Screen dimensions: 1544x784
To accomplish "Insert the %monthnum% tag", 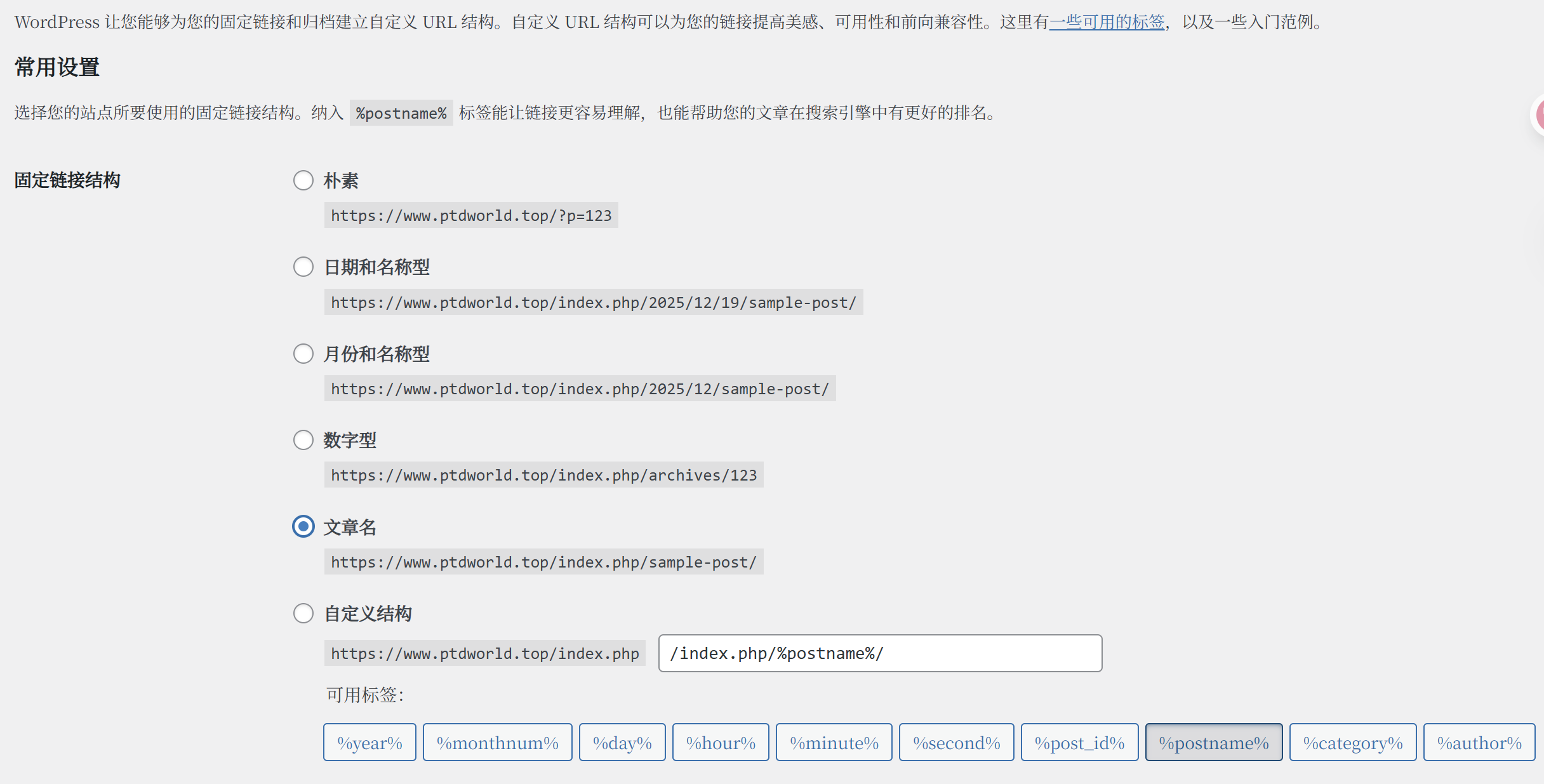I will tap(497, 742).
